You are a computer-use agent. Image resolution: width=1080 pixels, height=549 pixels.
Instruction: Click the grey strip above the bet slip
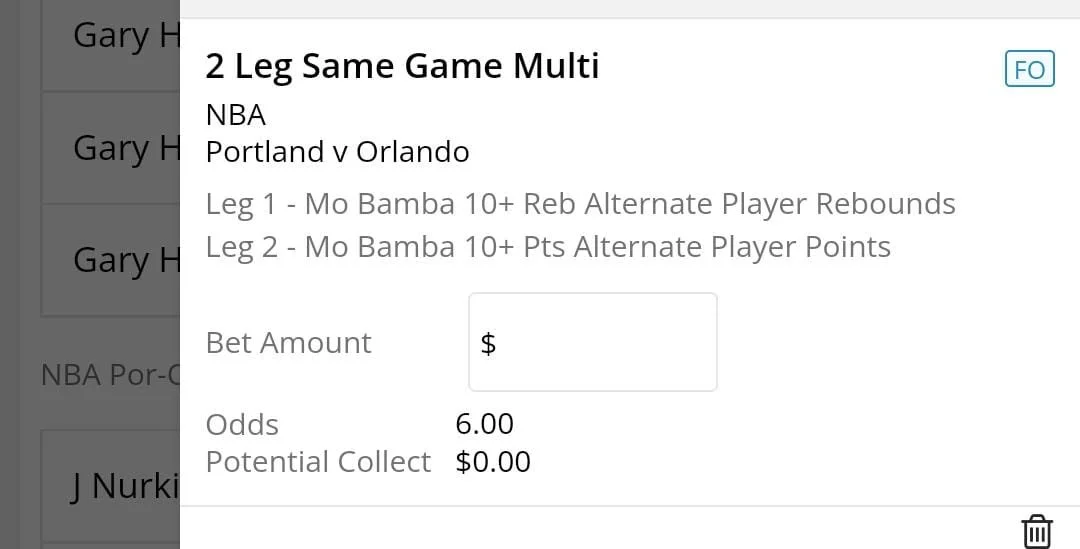point(630,8)
